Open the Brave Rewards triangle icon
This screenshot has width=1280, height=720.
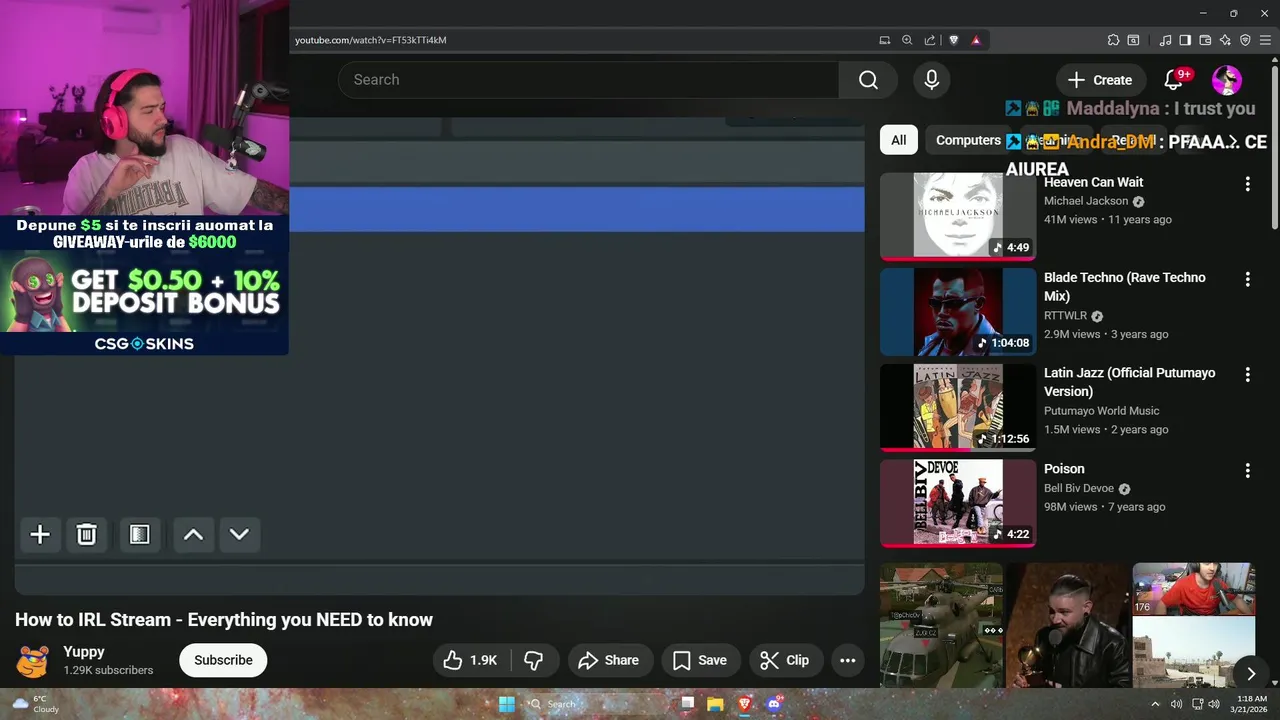tap(976, 40)
